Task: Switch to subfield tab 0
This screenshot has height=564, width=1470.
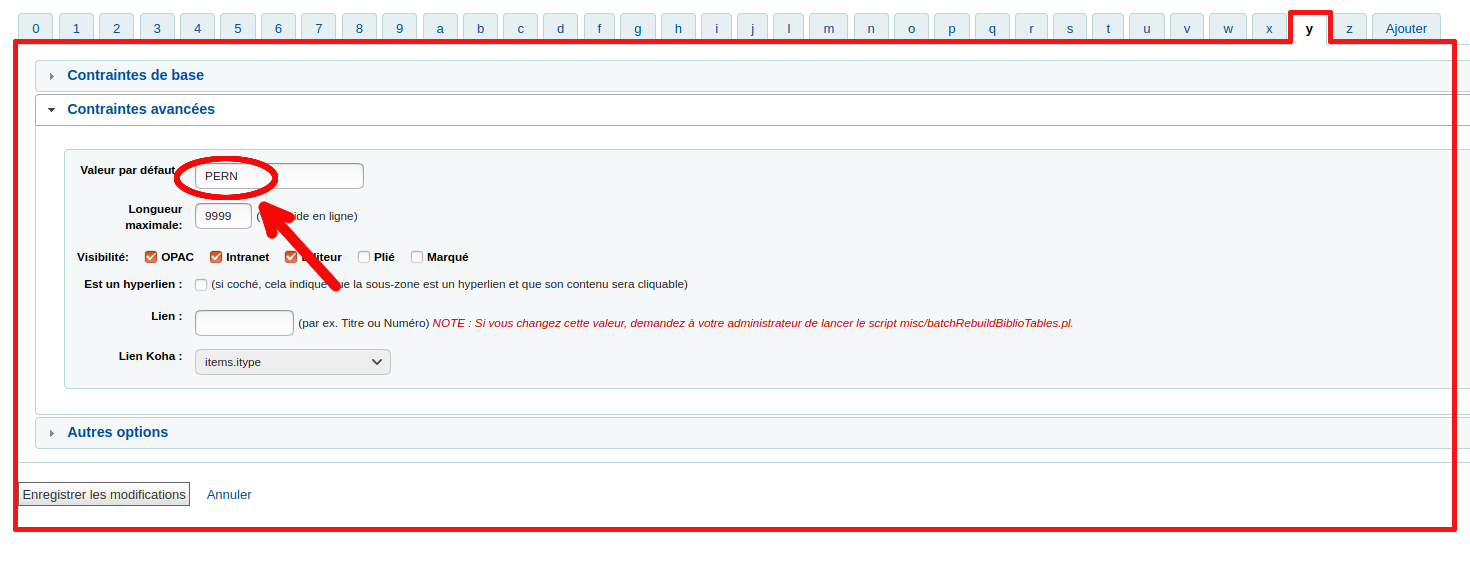Action: 36,28
